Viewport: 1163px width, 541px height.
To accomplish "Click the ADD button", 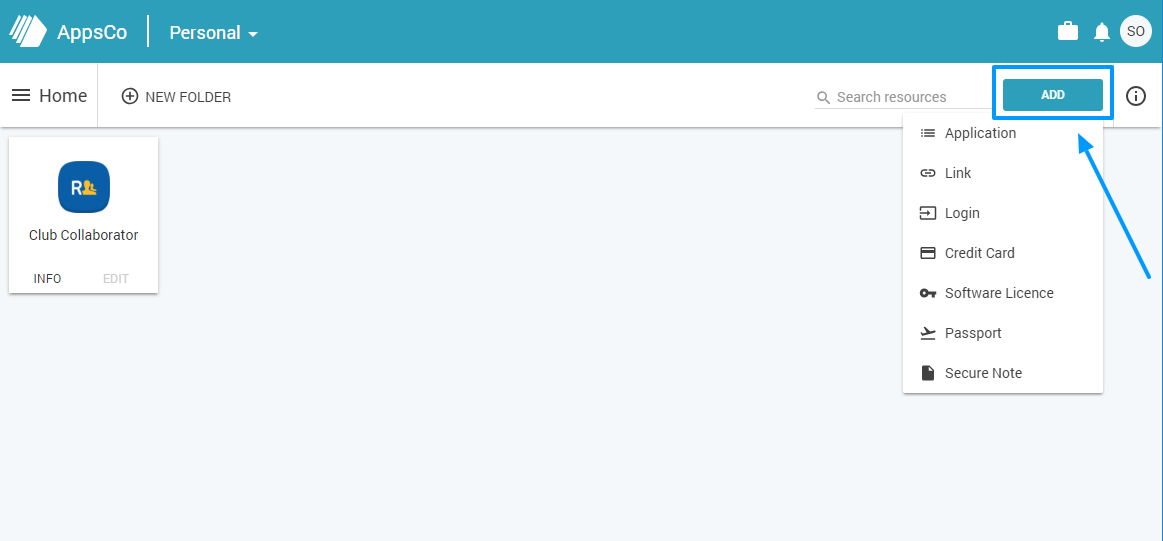I will (1052, 95).
